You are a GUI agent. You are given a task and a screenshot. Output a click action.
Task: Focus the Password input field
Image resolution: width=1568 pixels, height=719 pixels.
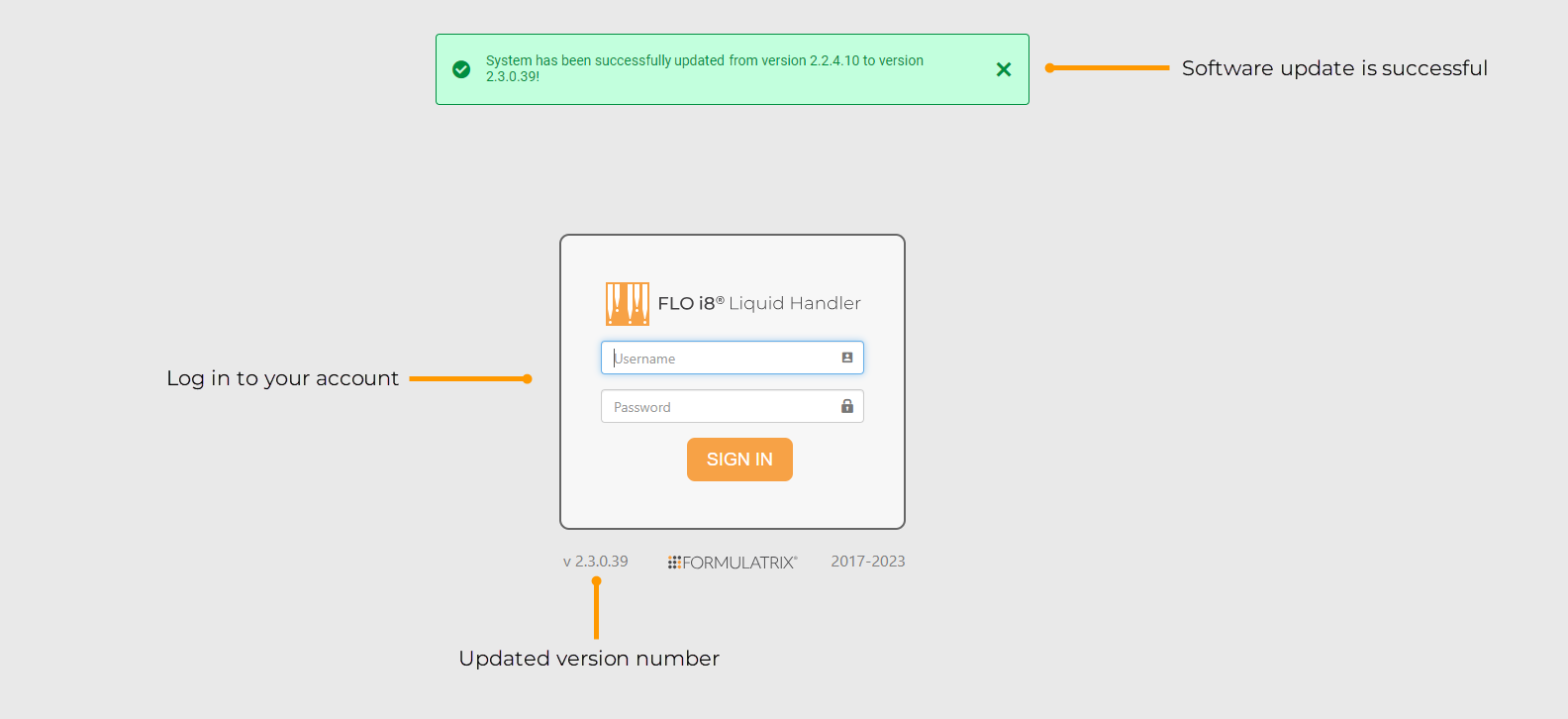tap(723, 406)
